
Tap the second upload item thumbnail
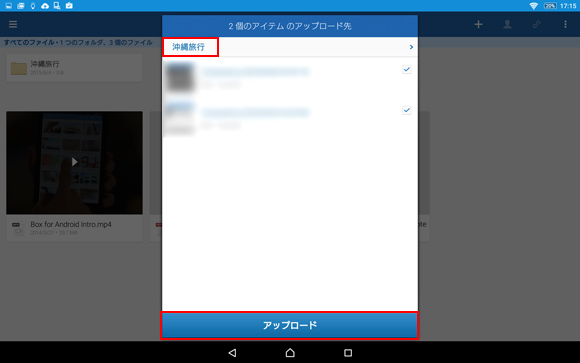pos(180,118)
